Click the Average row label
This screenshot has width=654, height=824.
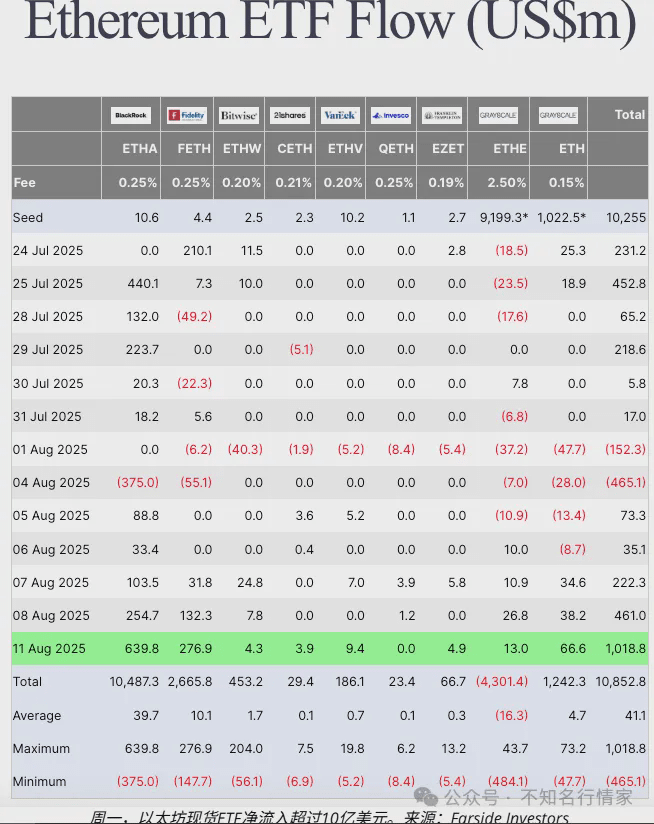(37, 716)
